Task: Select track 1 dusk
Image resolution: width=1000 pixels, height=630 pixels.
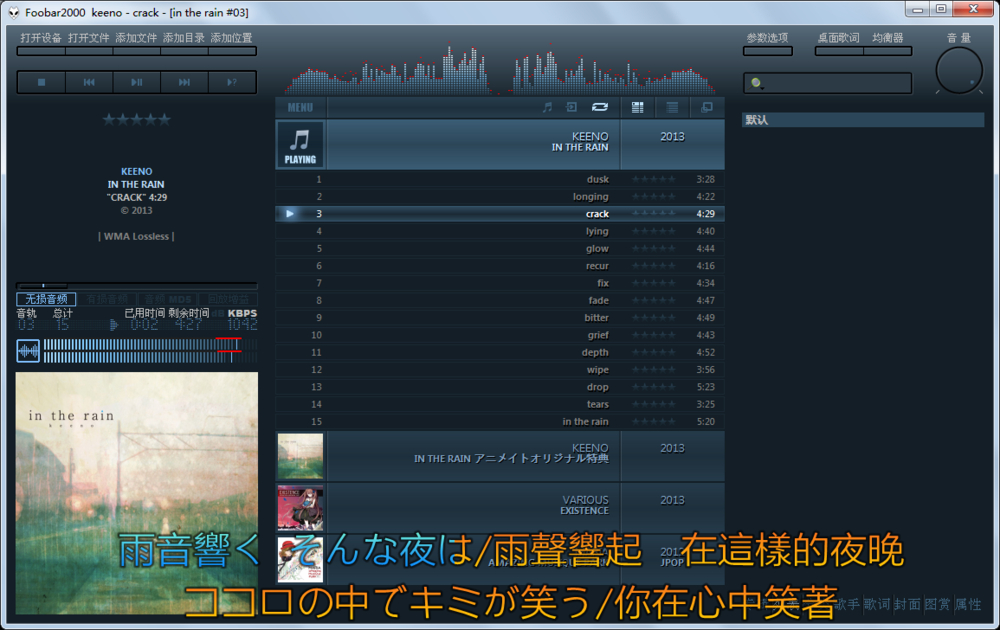Action: tap(500, 179)
